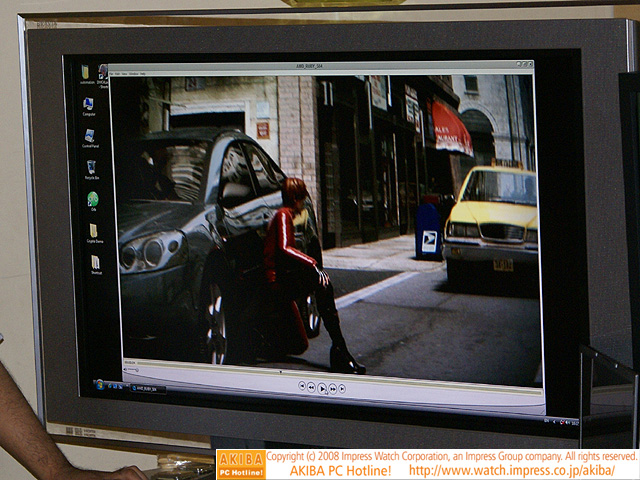Open the bottom Shortcut folder icon
The image size is (640, 480).
(96, 263)
